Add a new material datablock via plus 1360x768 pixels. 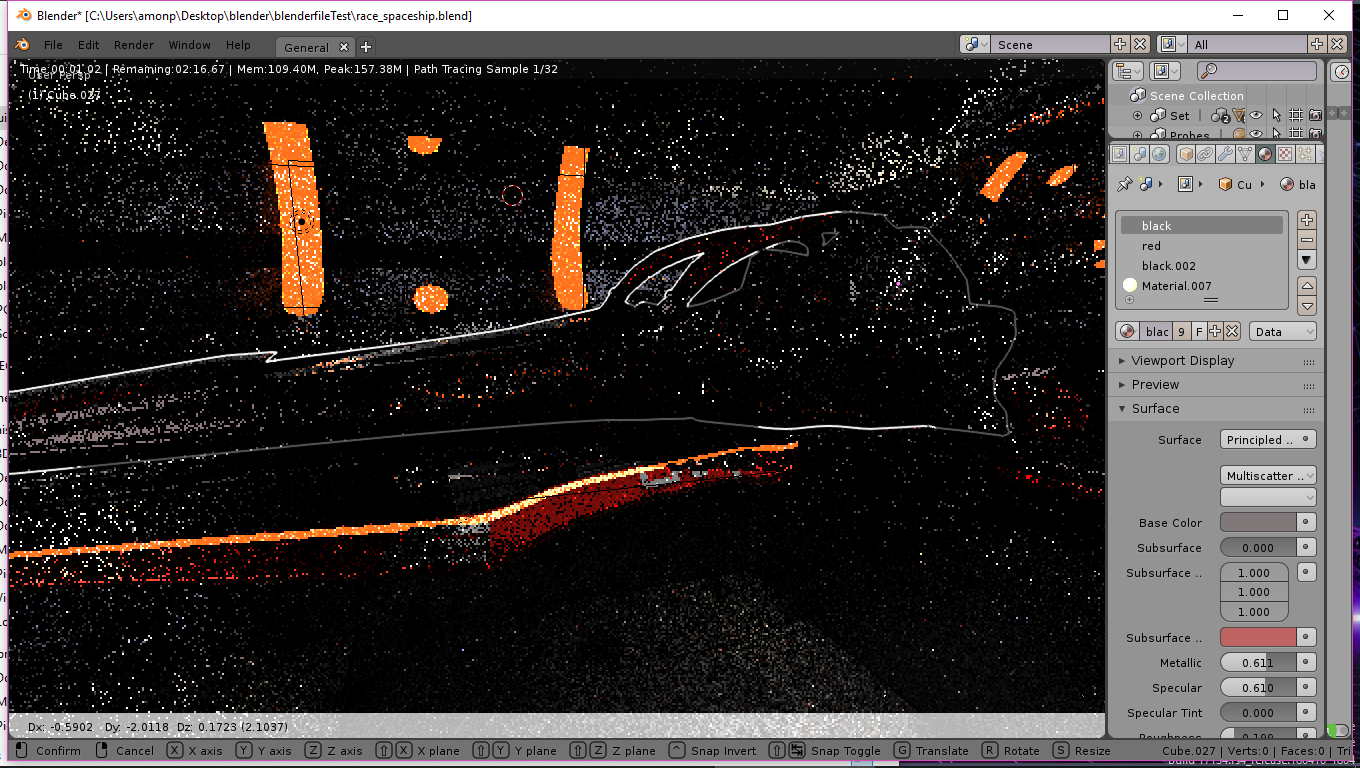tap(1215, 331)
